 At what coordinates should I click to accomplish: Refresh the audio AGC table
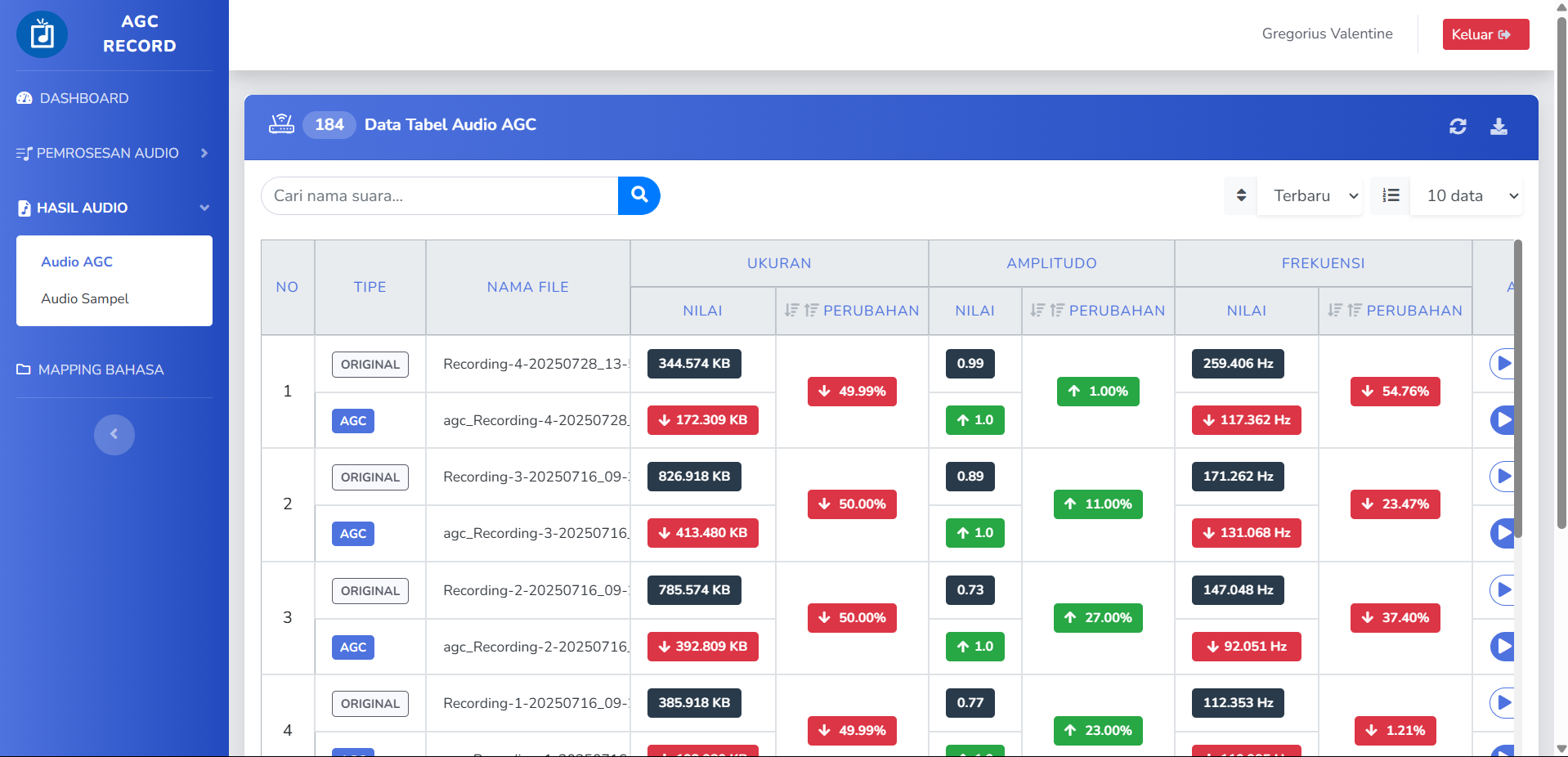pyautogui.click(x=1458, y=126)
